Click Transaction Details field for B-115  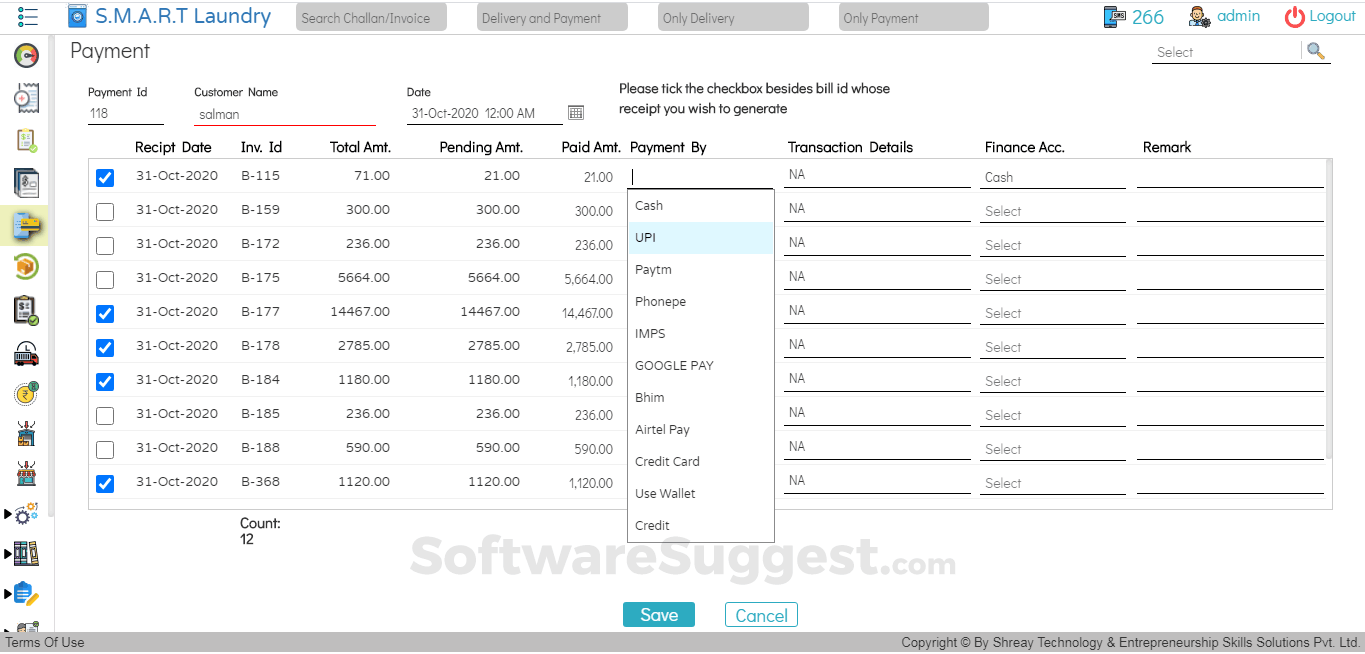(877, 175)
